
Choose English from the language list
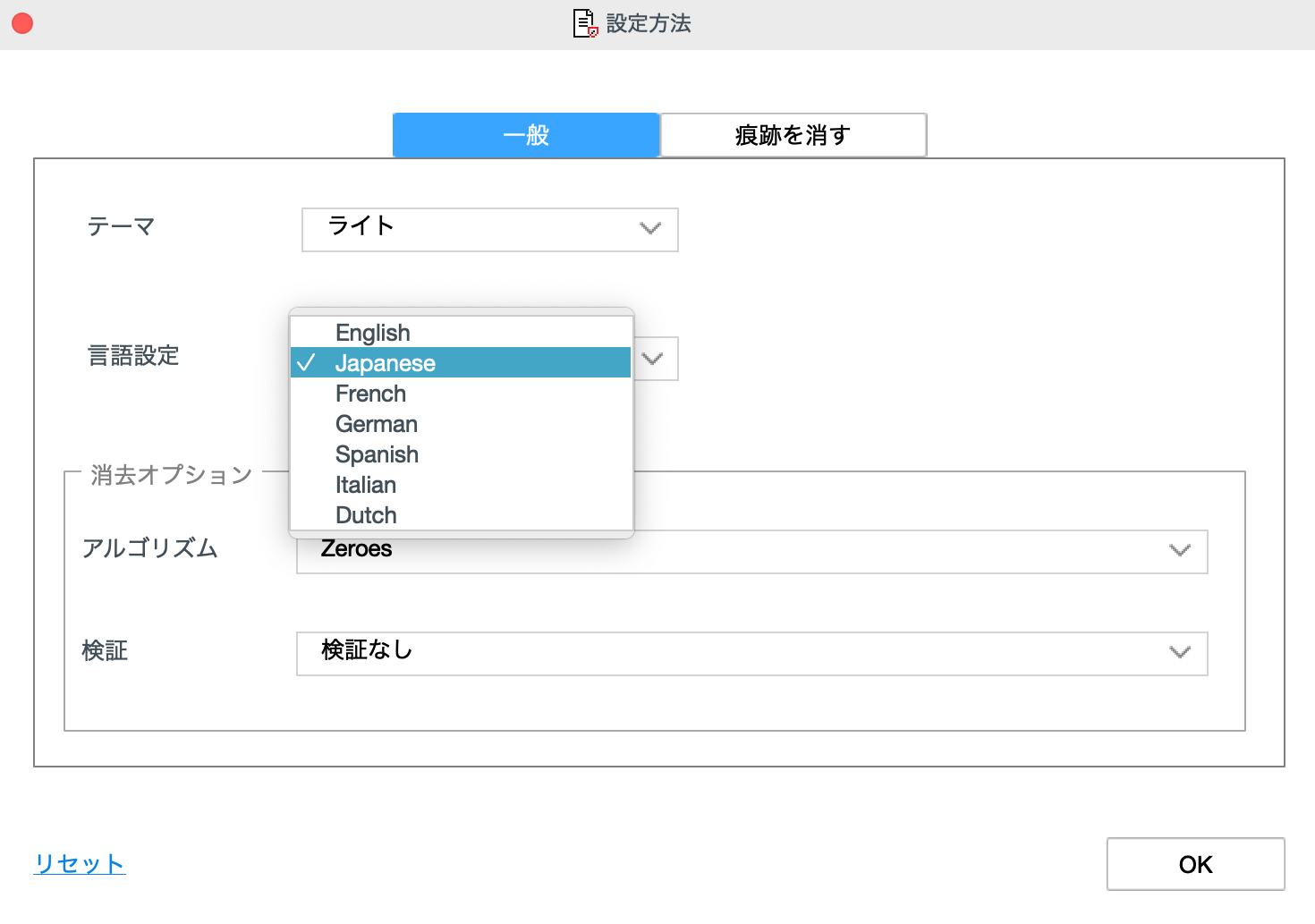coord(462,333)
